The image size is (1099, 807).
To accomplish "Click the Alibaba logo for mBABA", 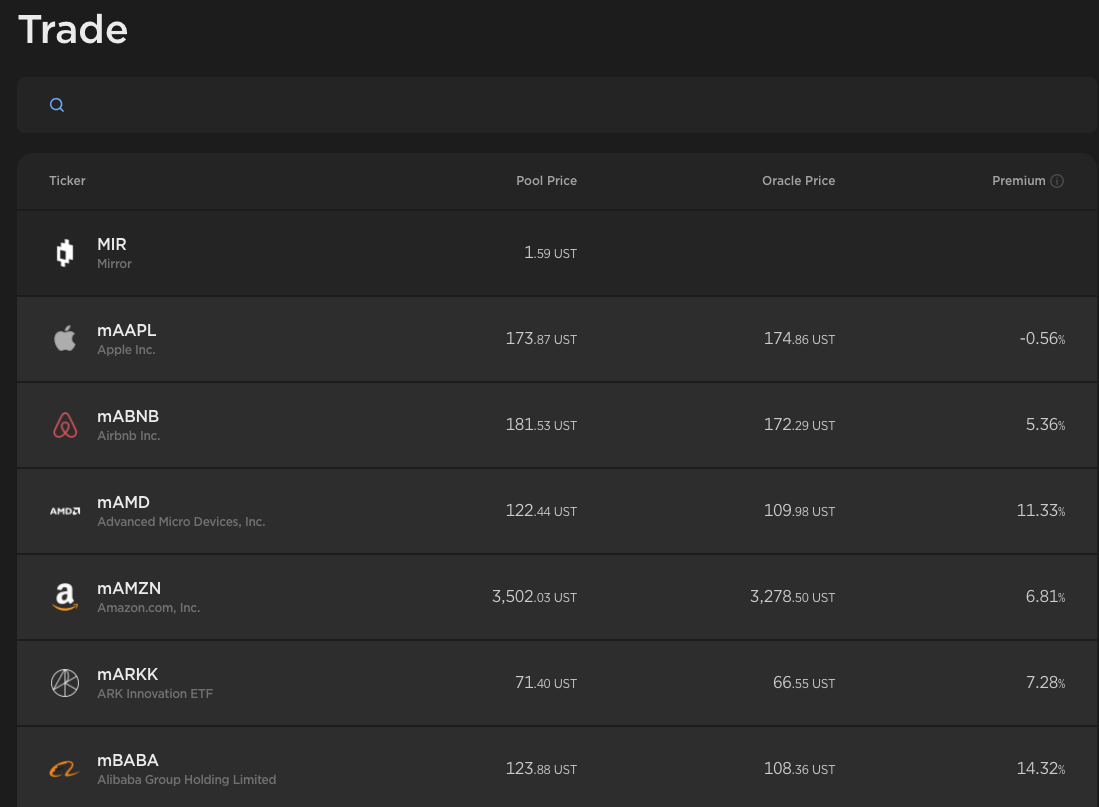I will coord(65,769).
